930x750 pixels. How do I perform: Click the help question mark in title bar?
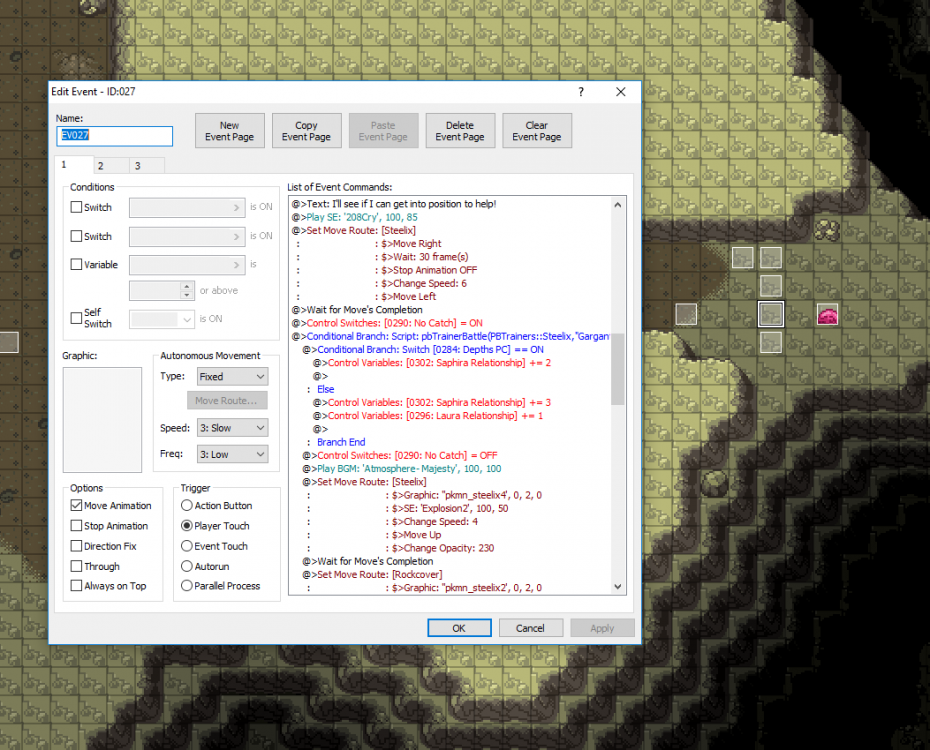[x=581, y=91]
